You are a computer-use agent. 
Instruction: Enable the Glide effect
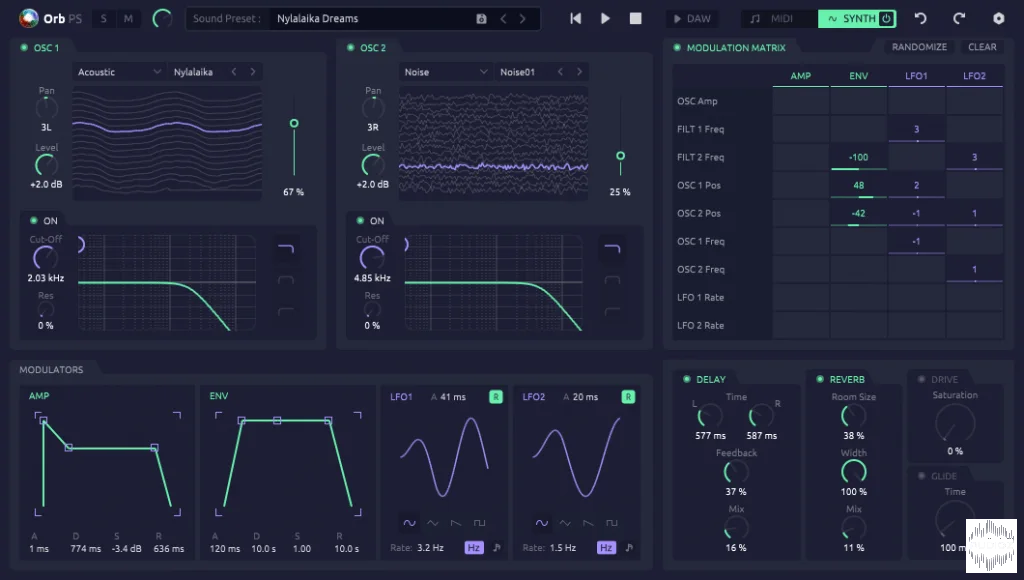pos(921,476)
